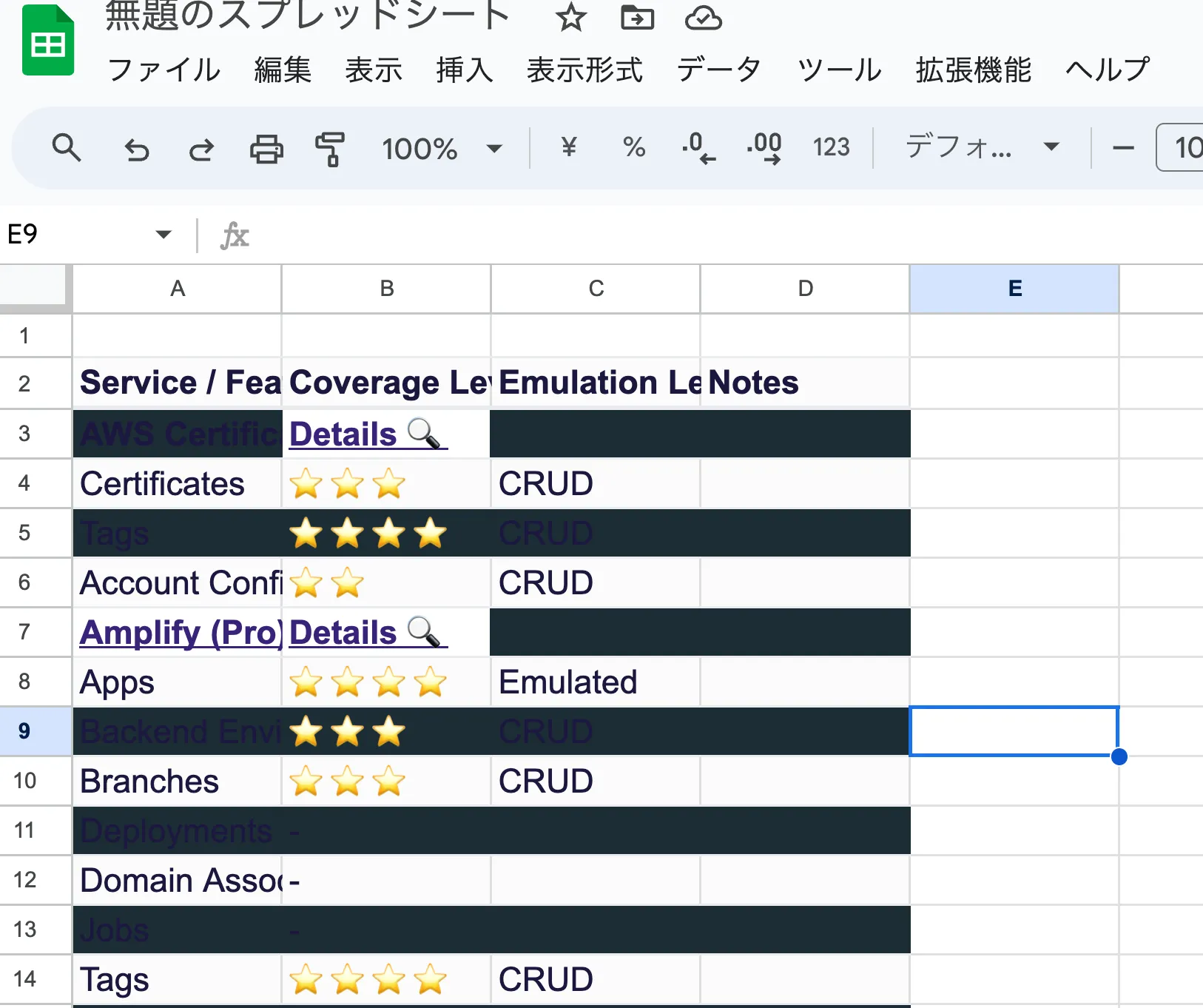
Task: Open the デフォ... font dropdown
Action: point(983,147)
